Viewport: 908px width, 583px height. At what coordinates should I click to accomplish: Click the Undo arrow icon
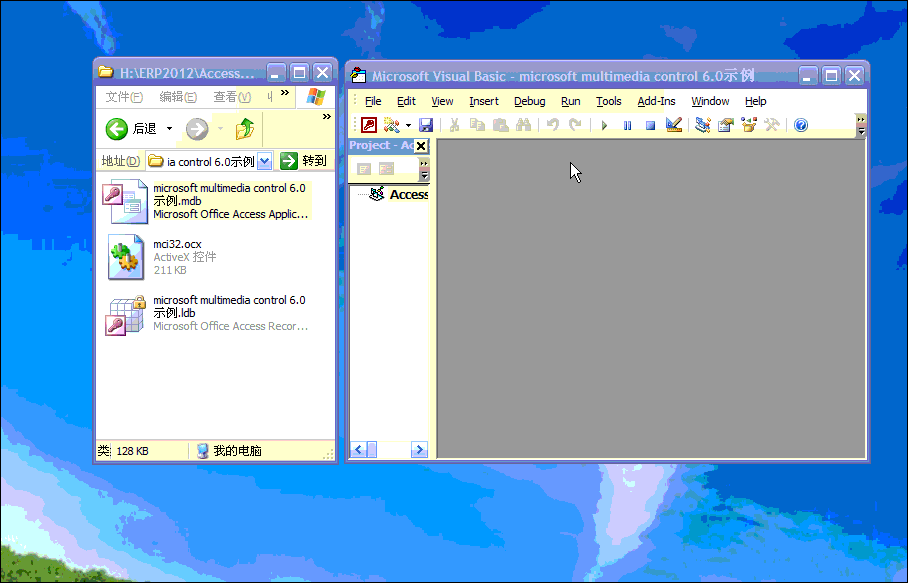coord(552,125)
